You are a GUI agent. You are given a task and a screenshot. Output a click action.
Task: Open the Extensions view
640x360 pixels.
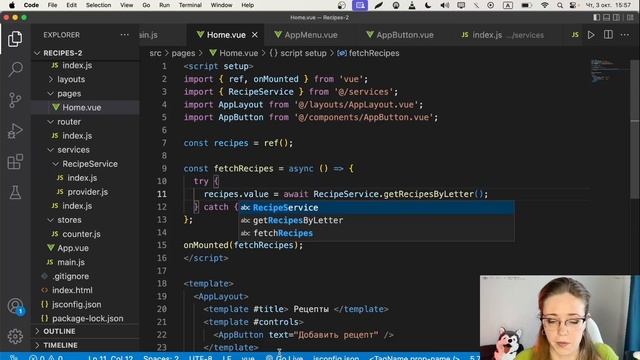pos(15,162)
